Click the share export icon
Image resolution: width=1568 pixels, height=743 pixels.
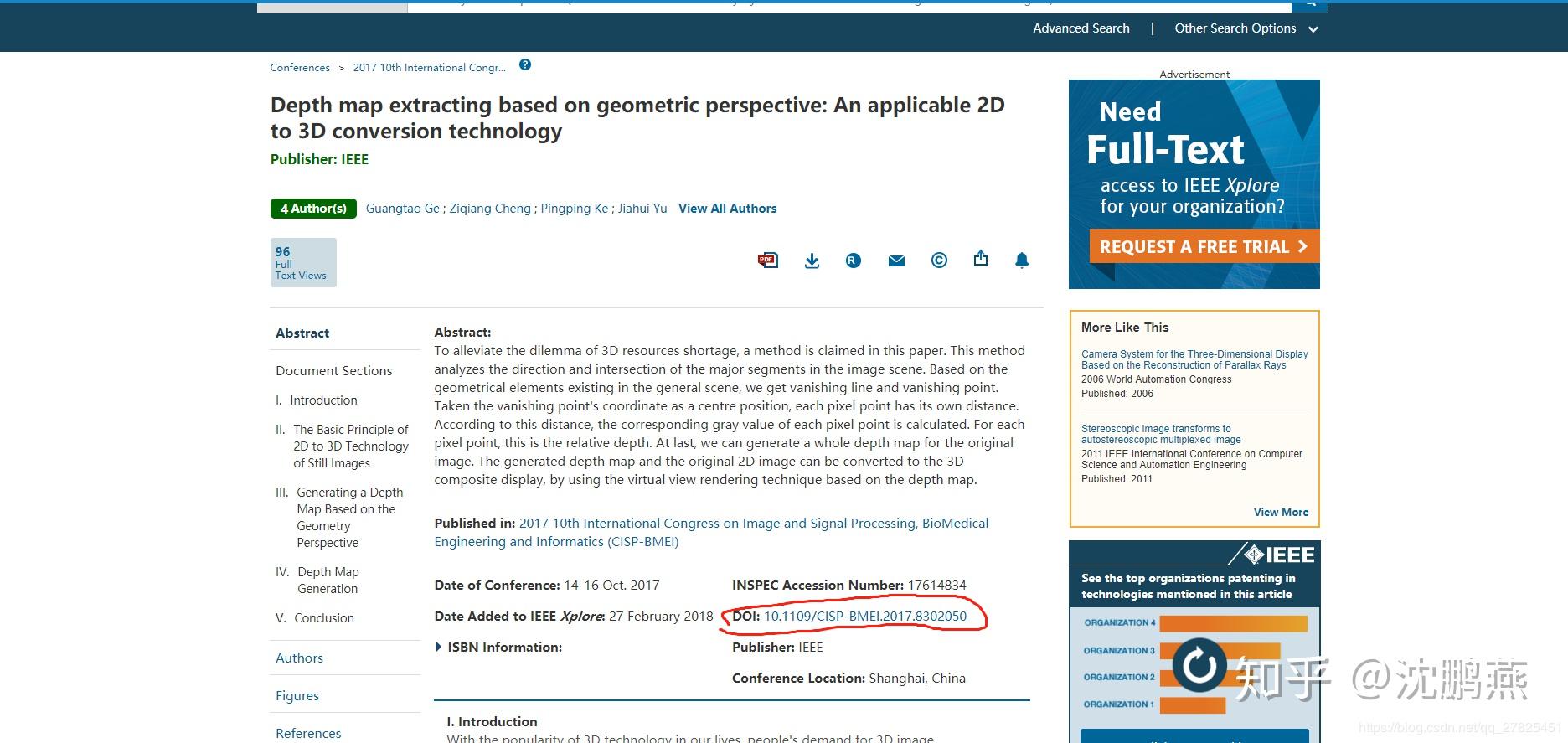981,259
